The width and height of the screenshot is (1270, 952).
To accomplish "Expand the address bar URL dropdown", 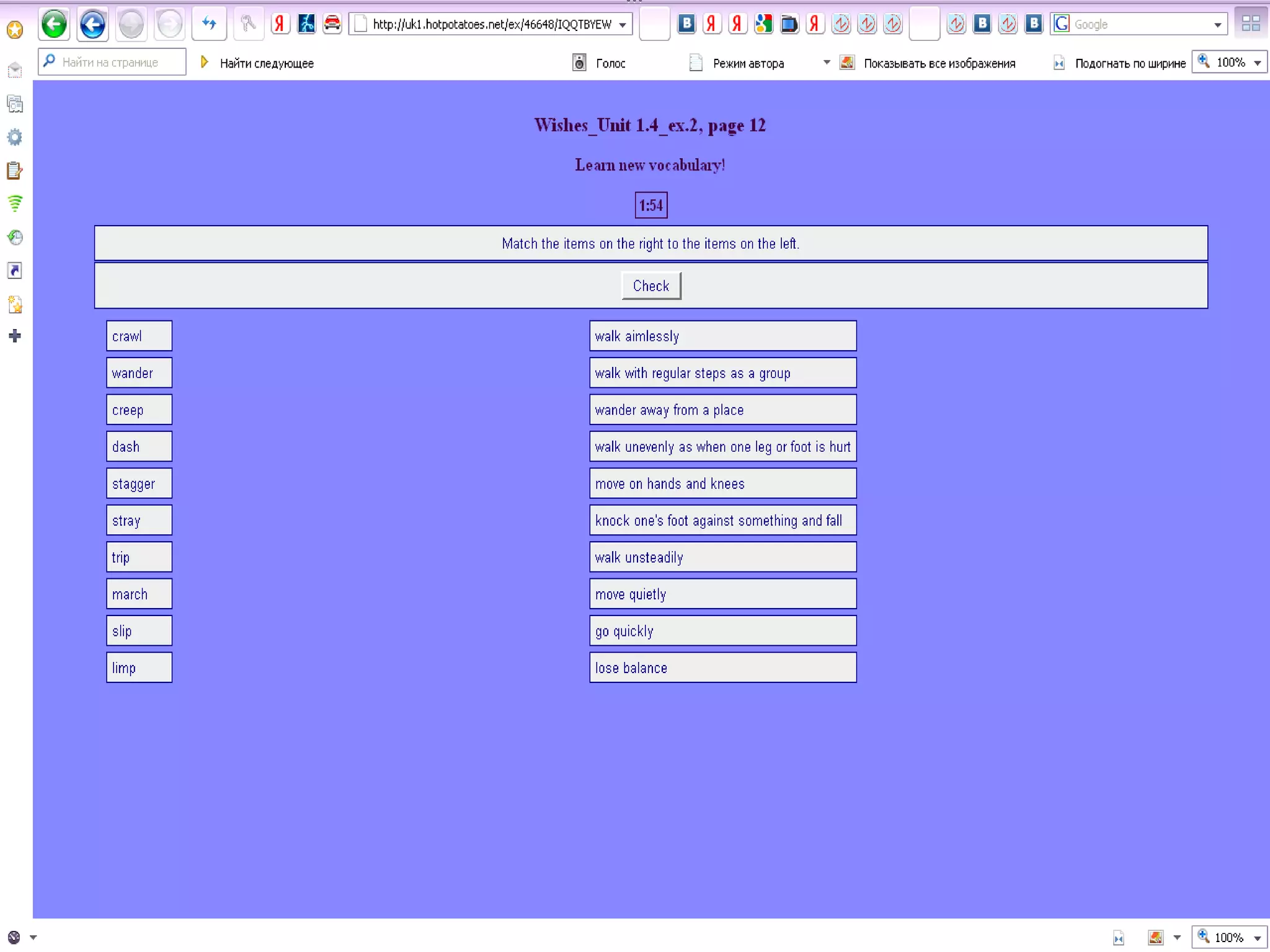I will pos(623,25).
